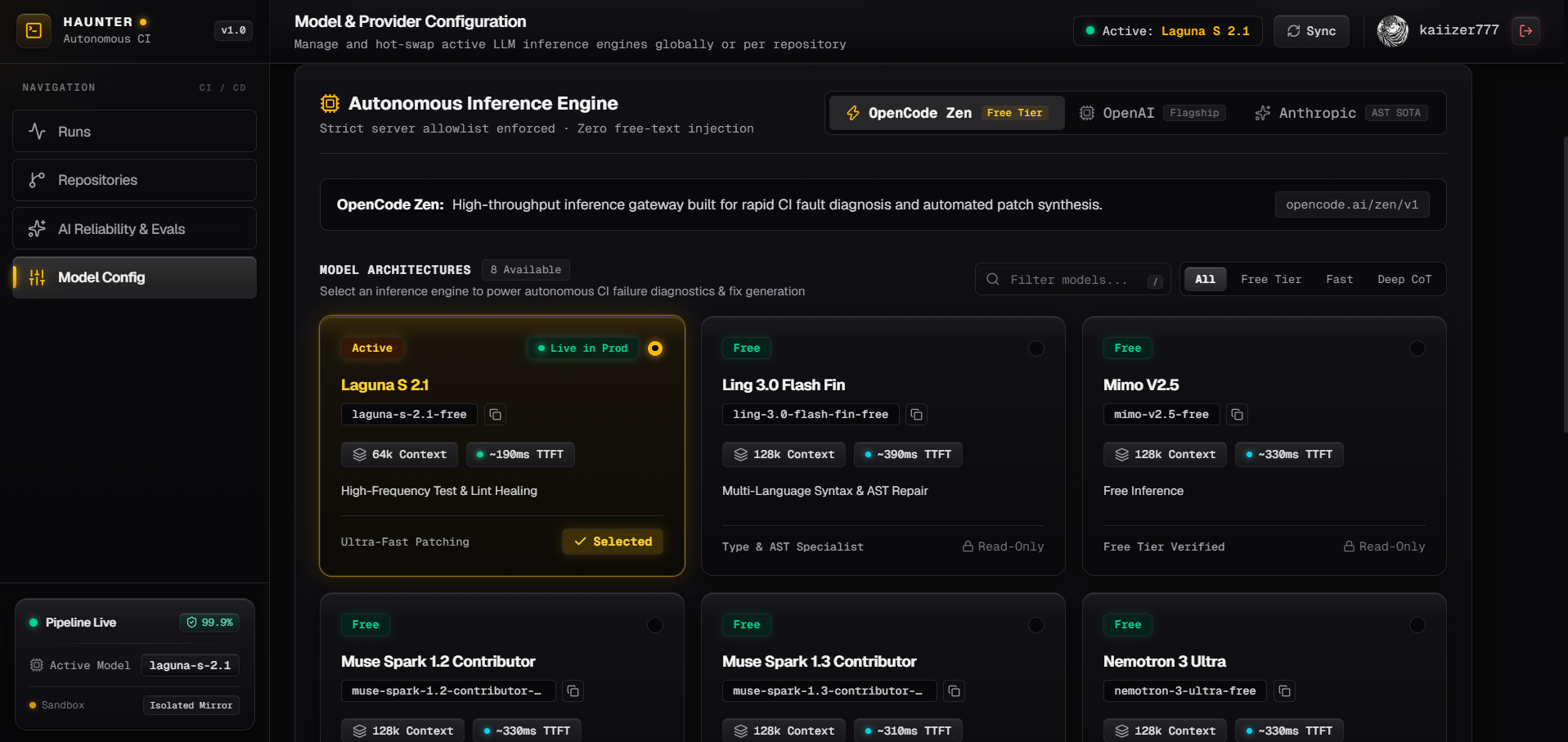Open the kaiizer777 profile avatar

click(x=1392, y=30)
